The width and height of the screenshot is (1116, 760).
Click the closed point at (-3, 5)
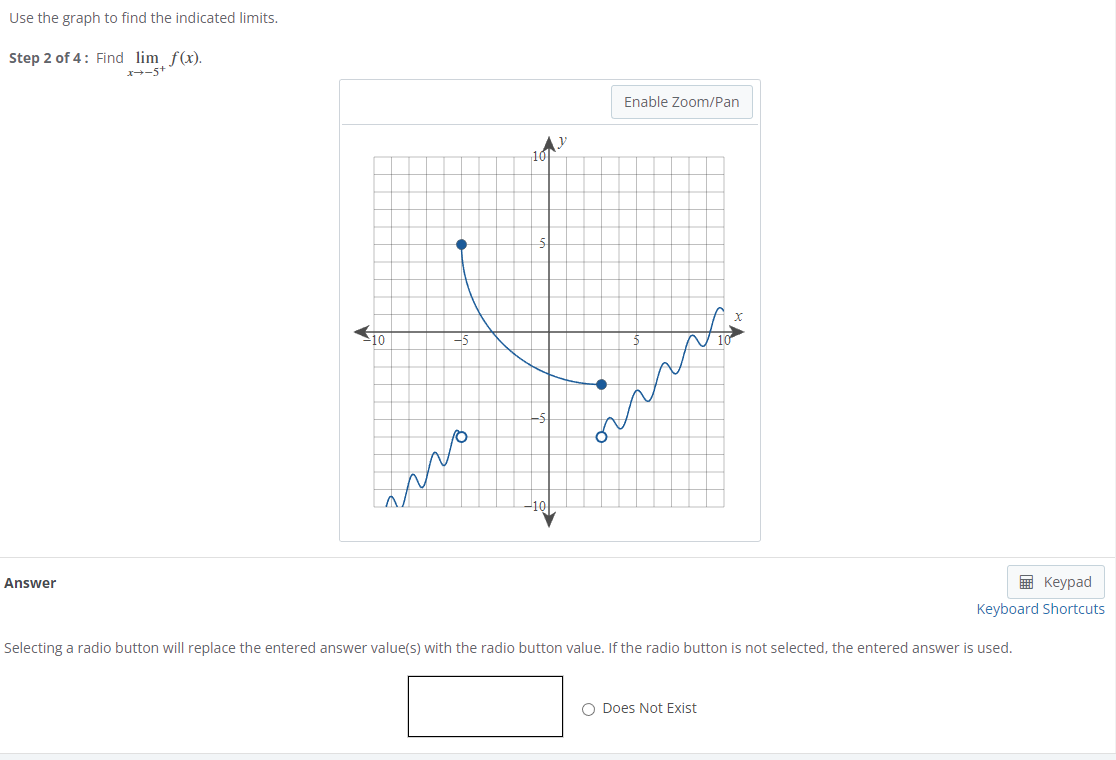click(461, 243)
